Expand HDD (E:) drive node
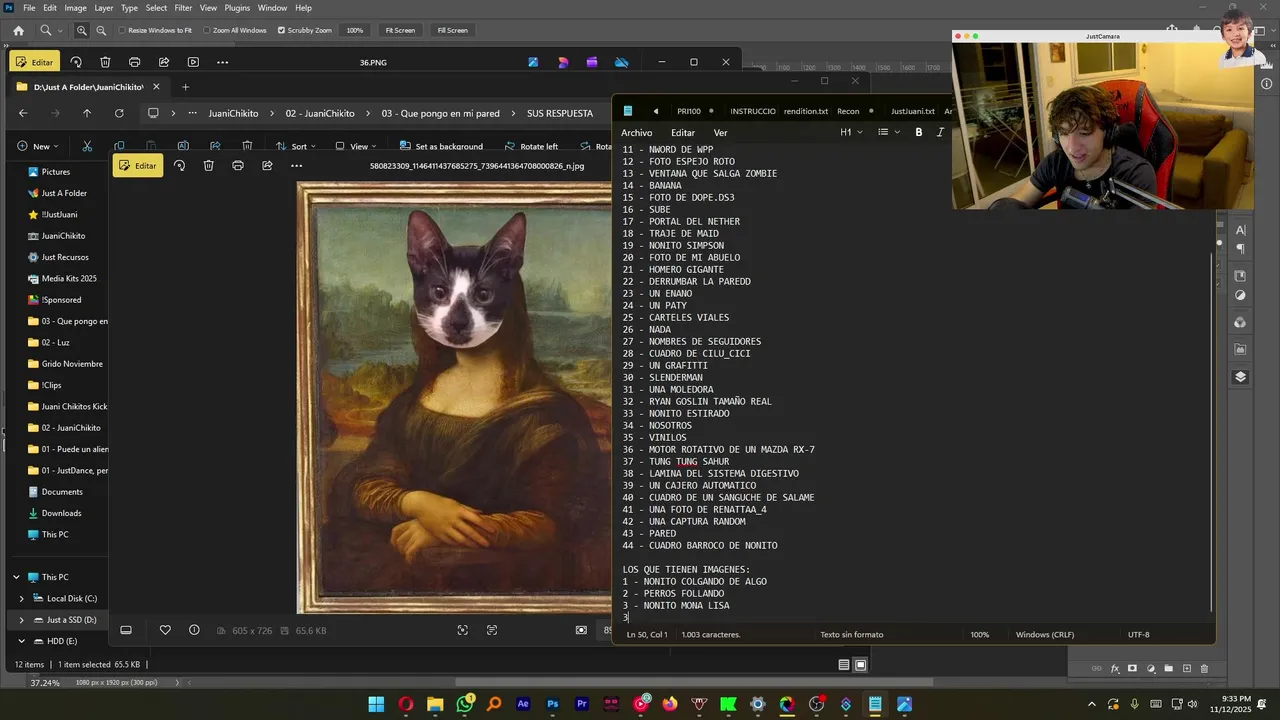The width and height of the screenshot is (1280, 720). tap(21, 641)
